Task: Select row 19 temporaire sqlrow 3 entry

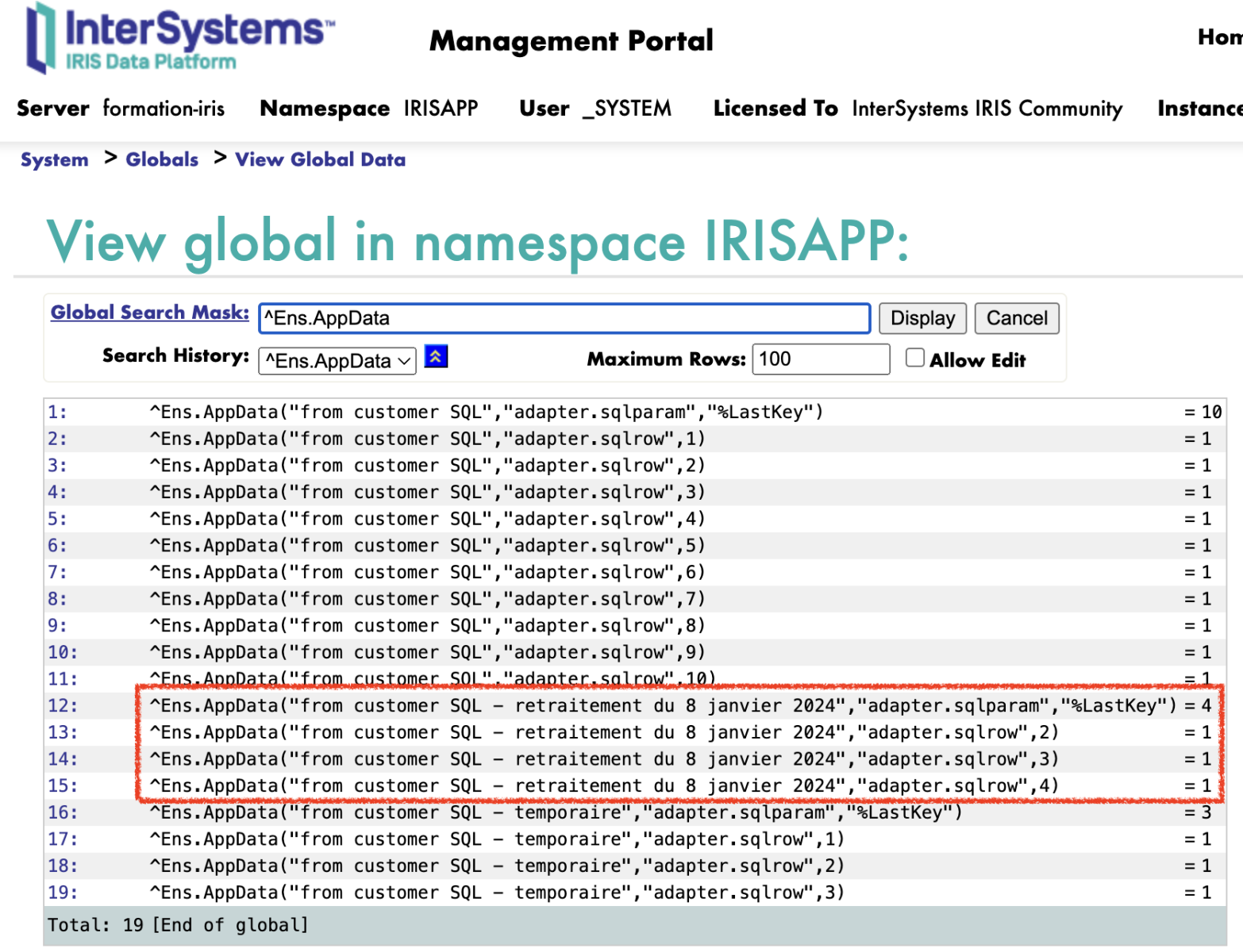Action: pyautogui.click(x=496, y=892)
